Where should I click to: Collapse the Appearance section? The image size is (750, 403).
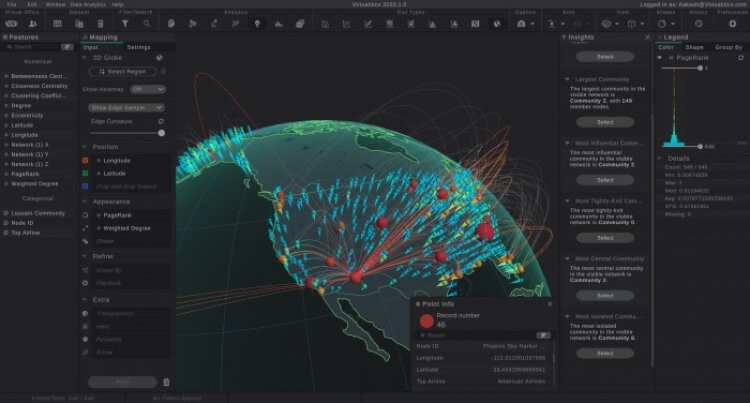tap(85, 202)
